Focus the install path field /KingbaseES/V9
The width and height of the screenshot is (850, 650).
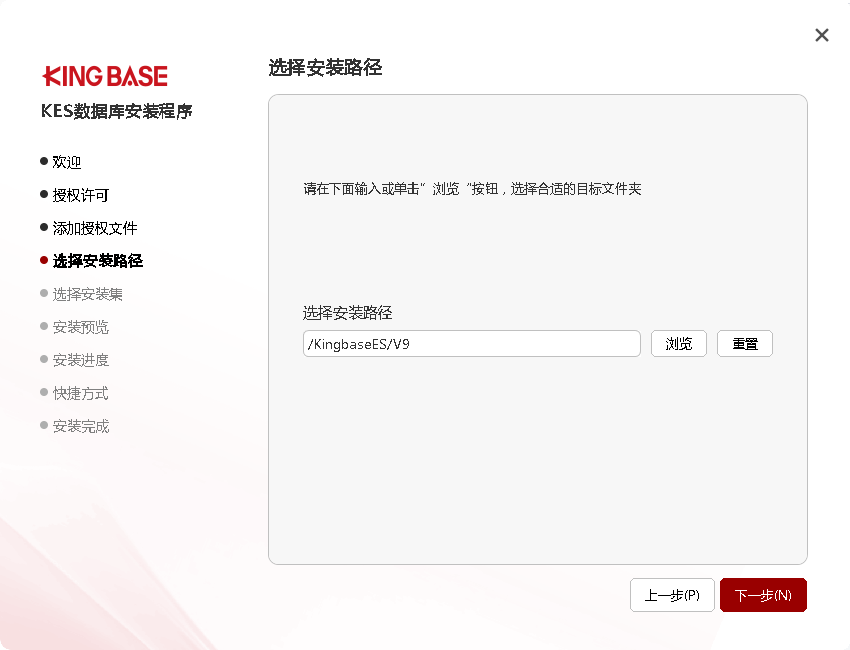pyautogui.click(x=471, y=344)
